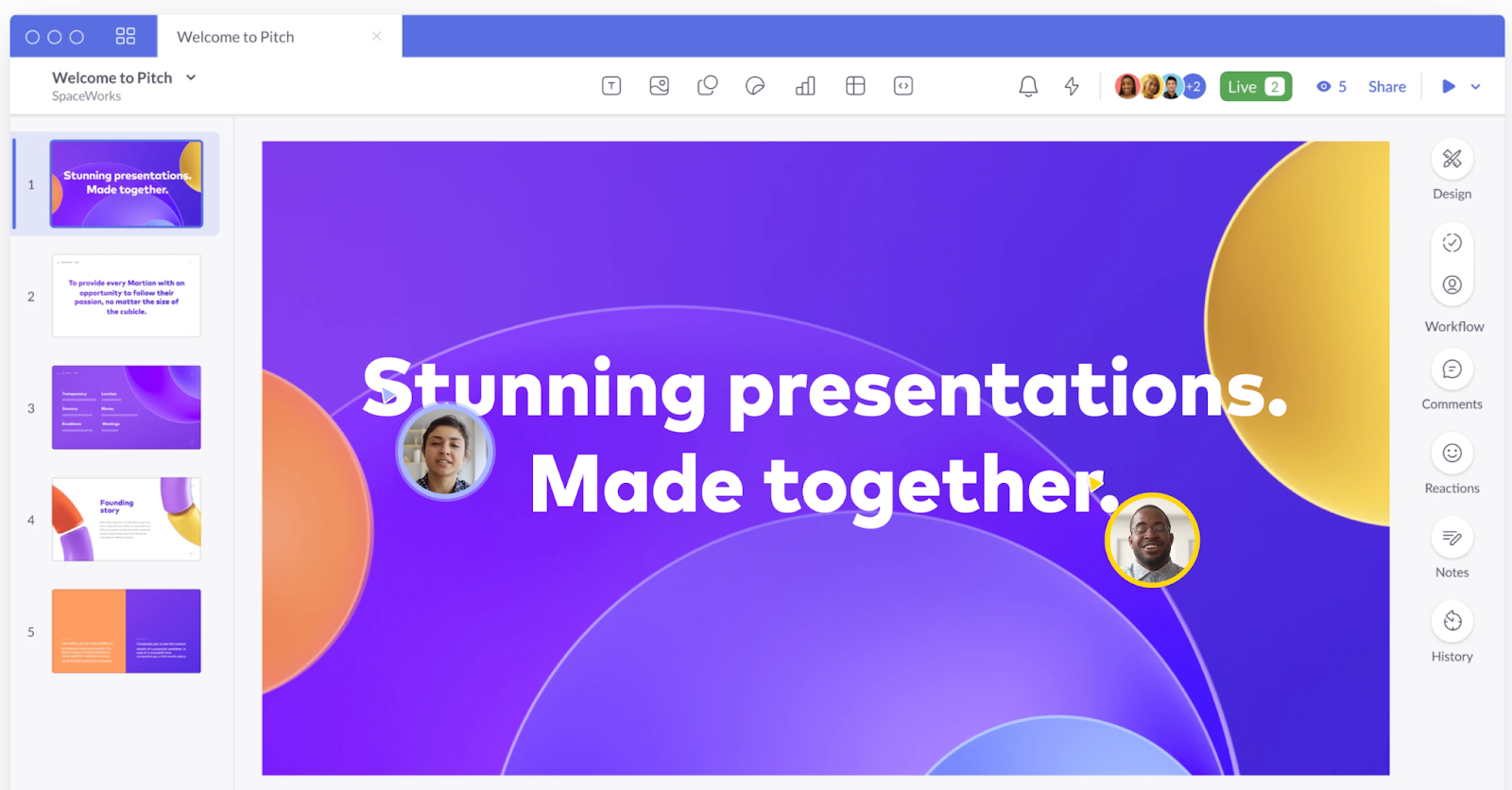Click the Live 2 button

[x=1256, y=86]
